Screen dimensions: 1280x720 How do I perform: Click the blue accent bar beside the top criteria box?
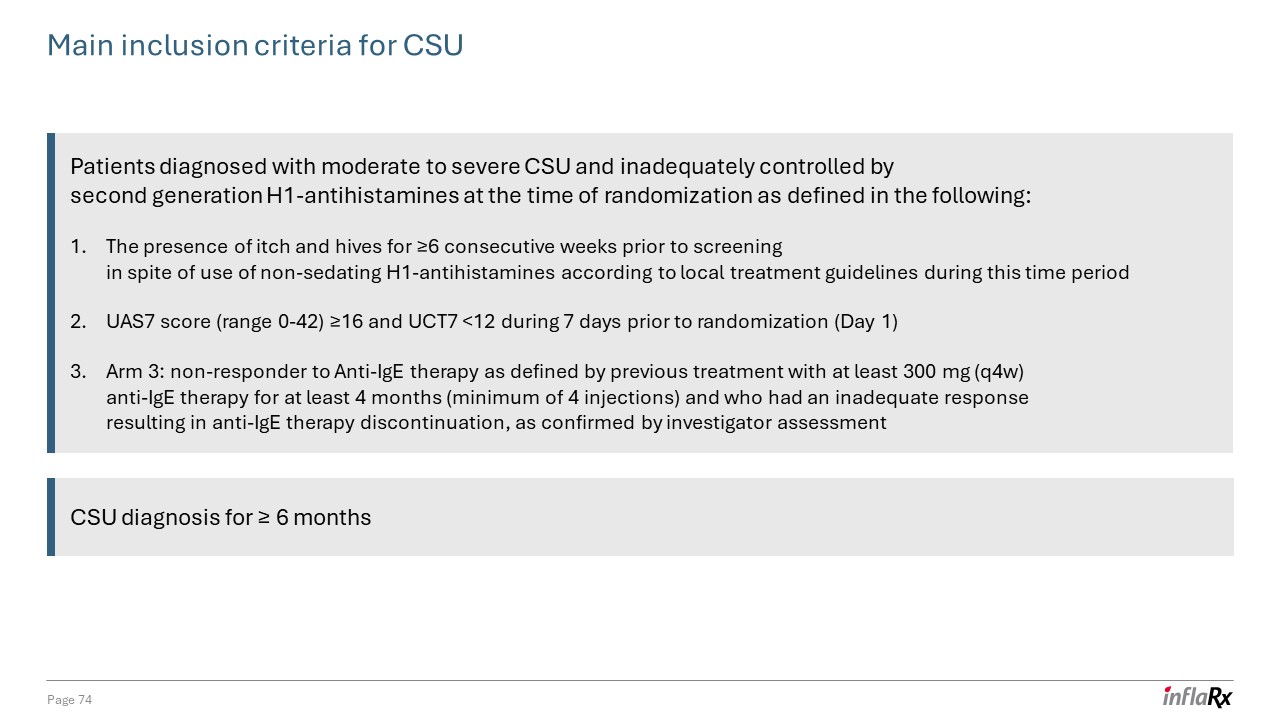pos(51,293)
